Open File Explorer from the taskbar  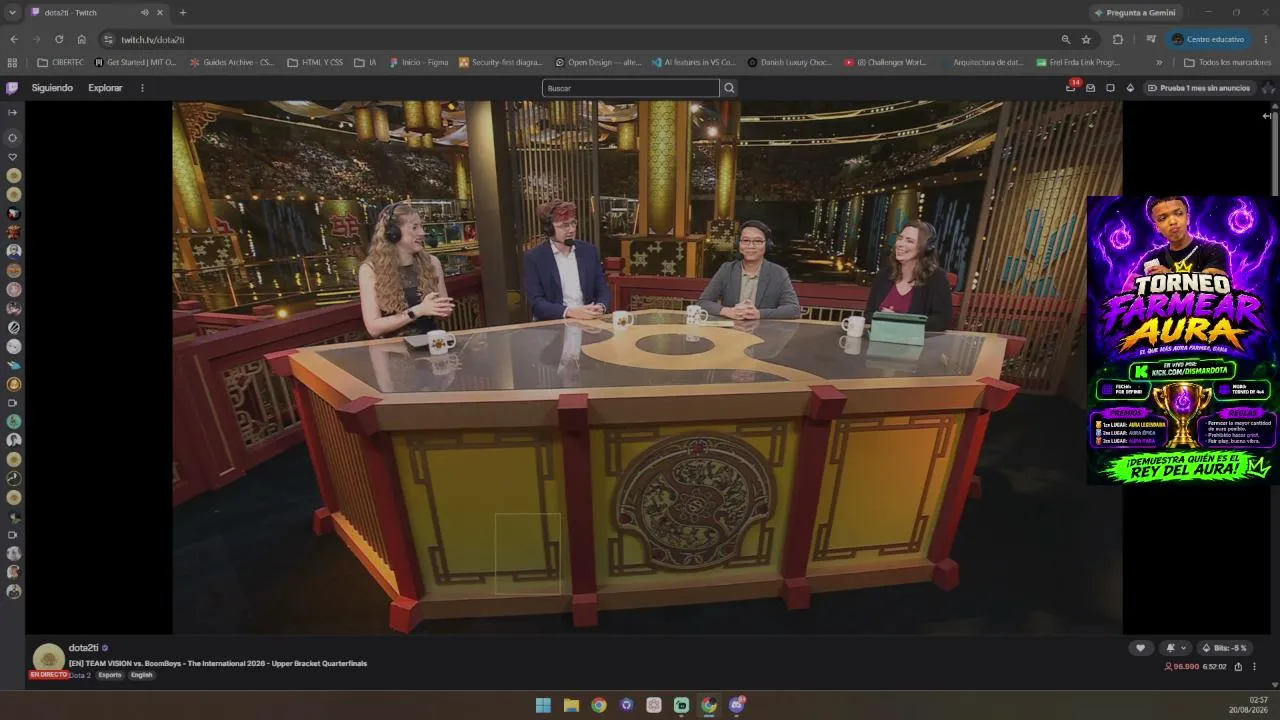571,705
